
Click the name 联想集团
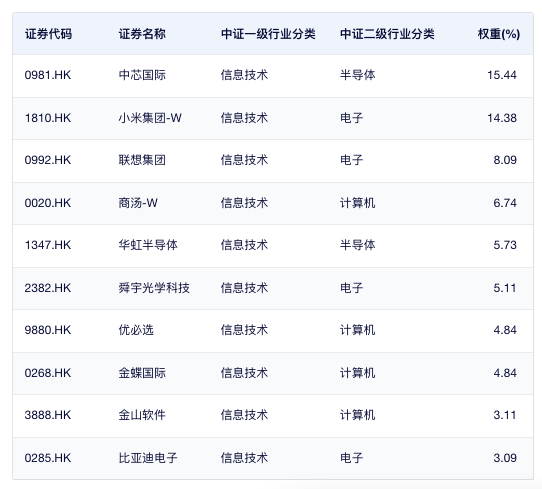tap(142, 160)
